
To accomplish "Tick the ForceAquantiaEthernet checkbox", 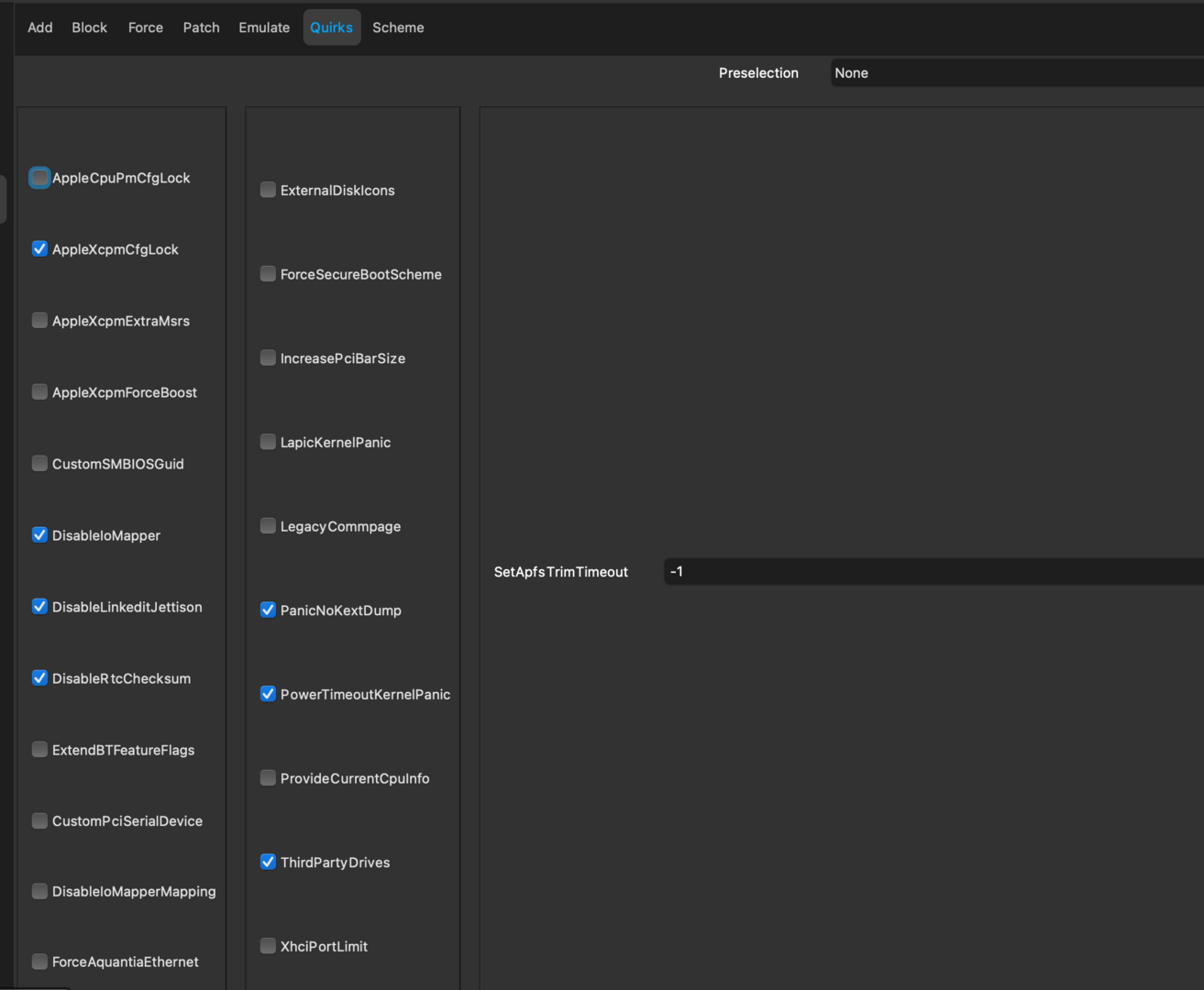I will pyautogui.click(x=39, y=962).
